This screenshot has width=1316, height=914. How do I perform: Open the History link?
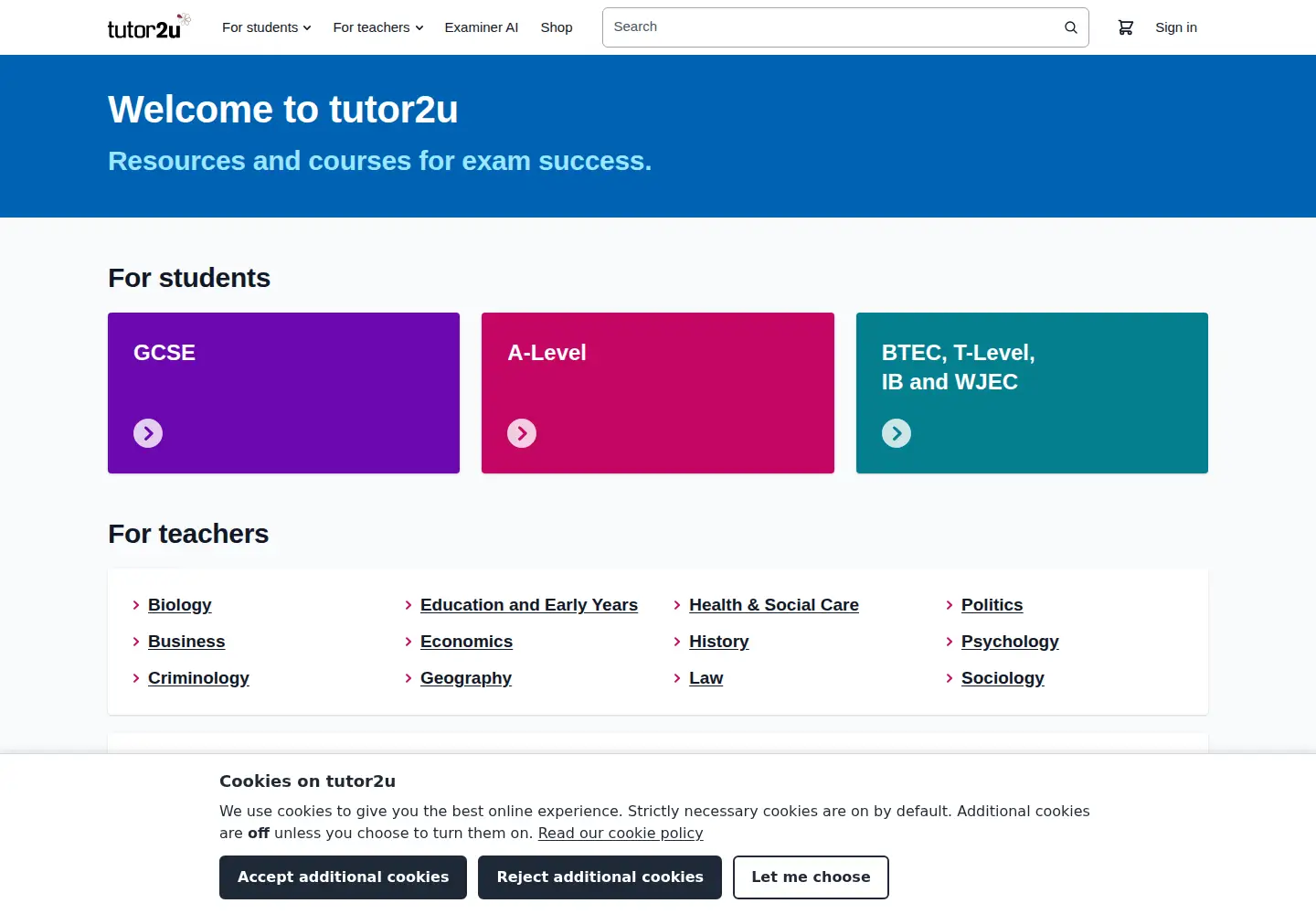pos(719,642)
